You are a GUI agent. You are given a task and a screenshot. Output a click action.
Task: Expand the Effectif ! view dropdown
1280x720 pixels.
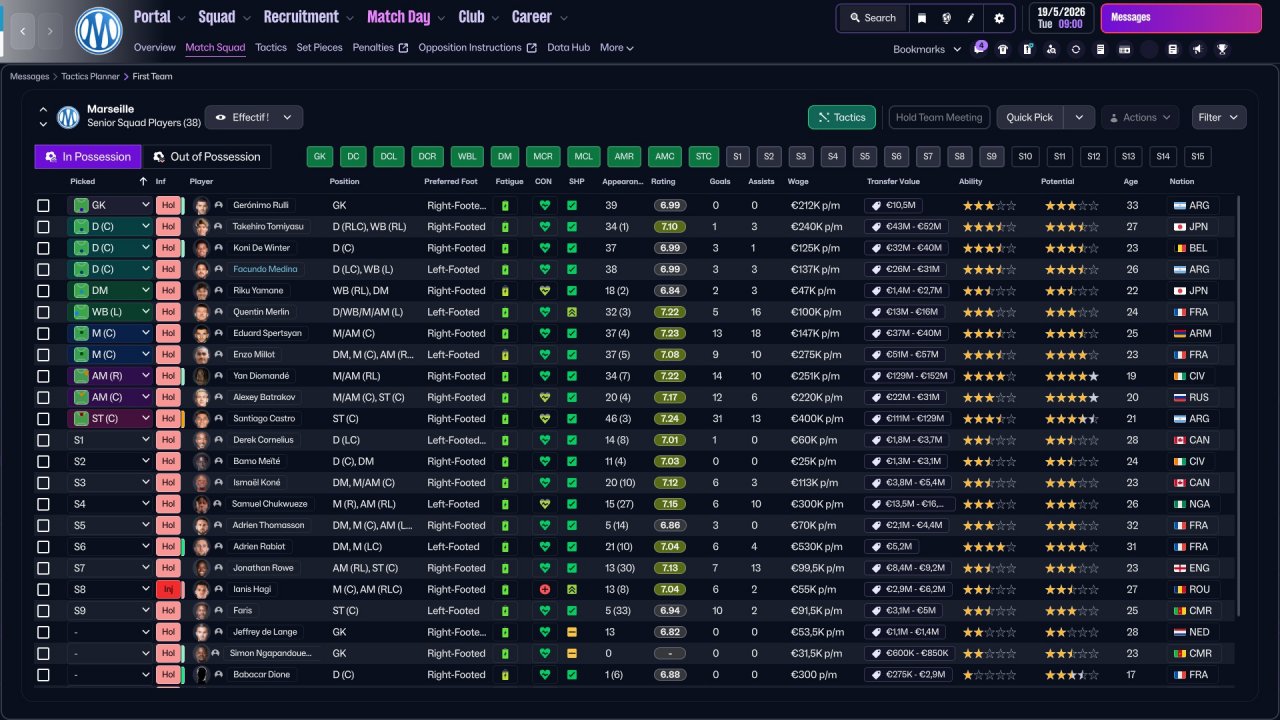254,117
